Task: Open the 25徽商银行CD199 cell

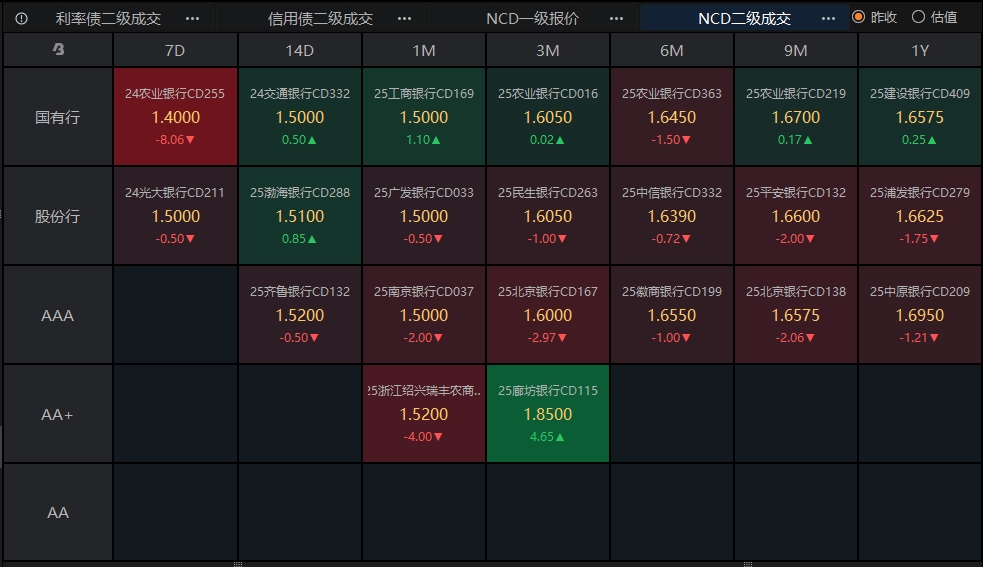Action: (x=672, y=315)
